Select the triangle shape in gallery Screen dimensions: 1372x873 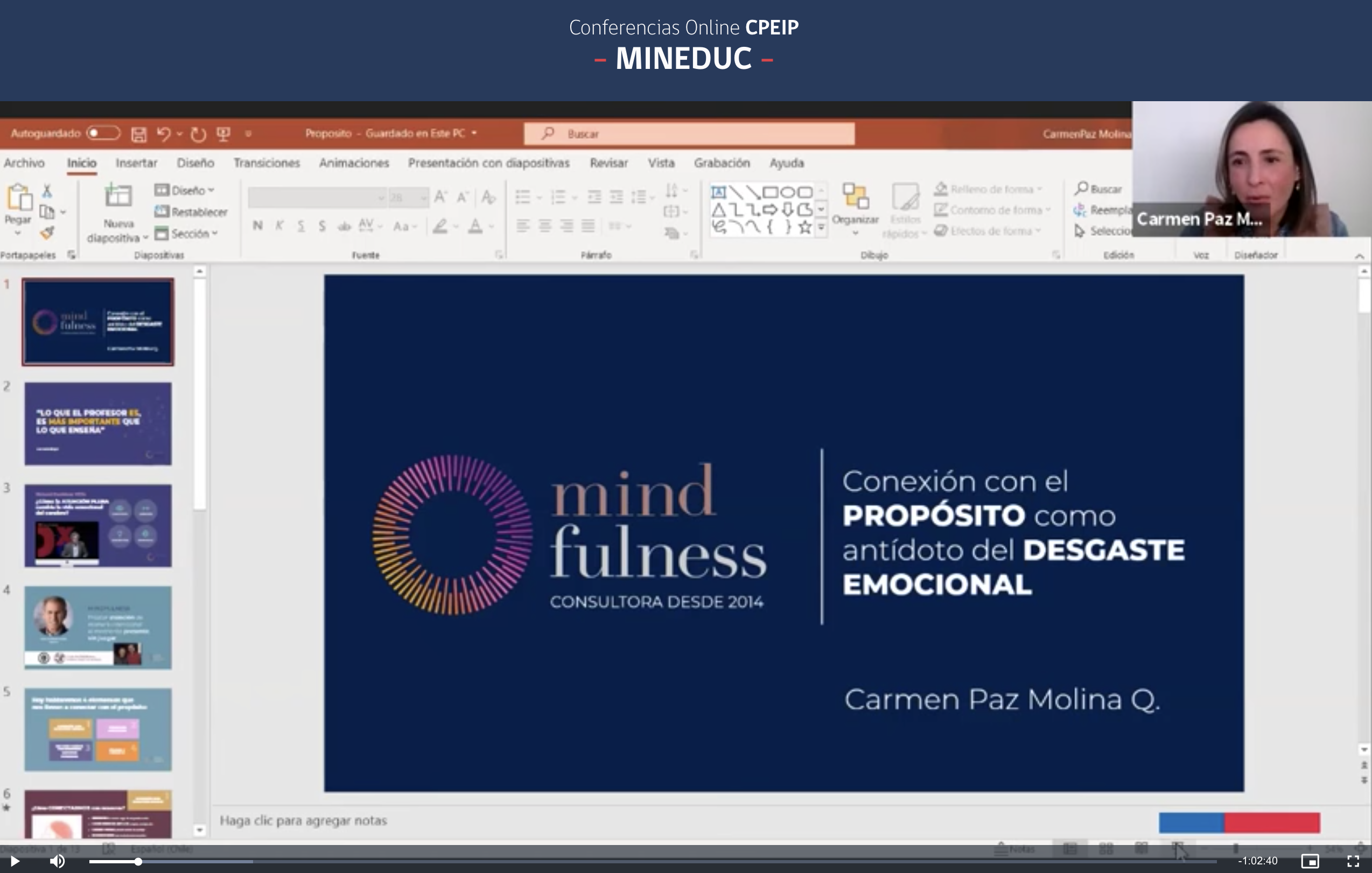point(718,209)
